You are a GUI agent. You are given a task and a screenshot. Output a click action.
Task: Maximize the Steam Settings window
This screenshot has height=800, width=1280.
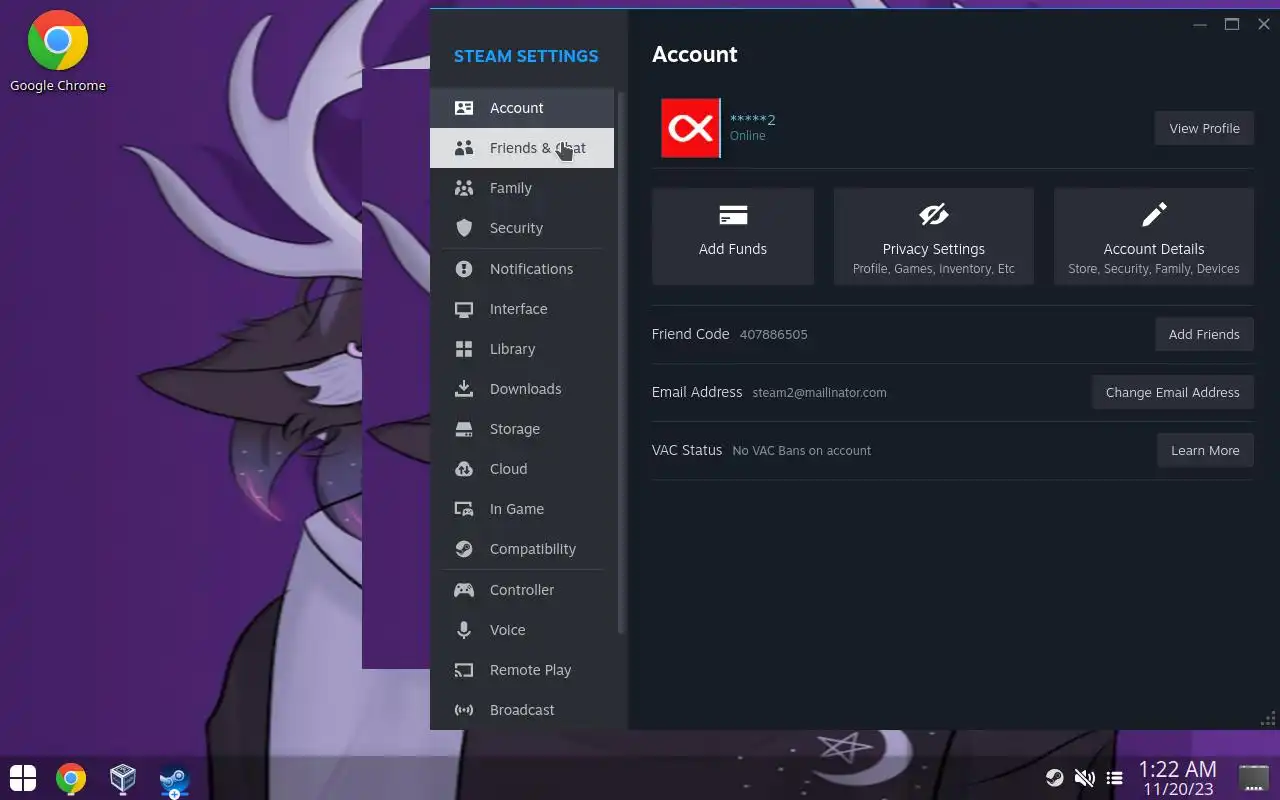click(1232, 24)
